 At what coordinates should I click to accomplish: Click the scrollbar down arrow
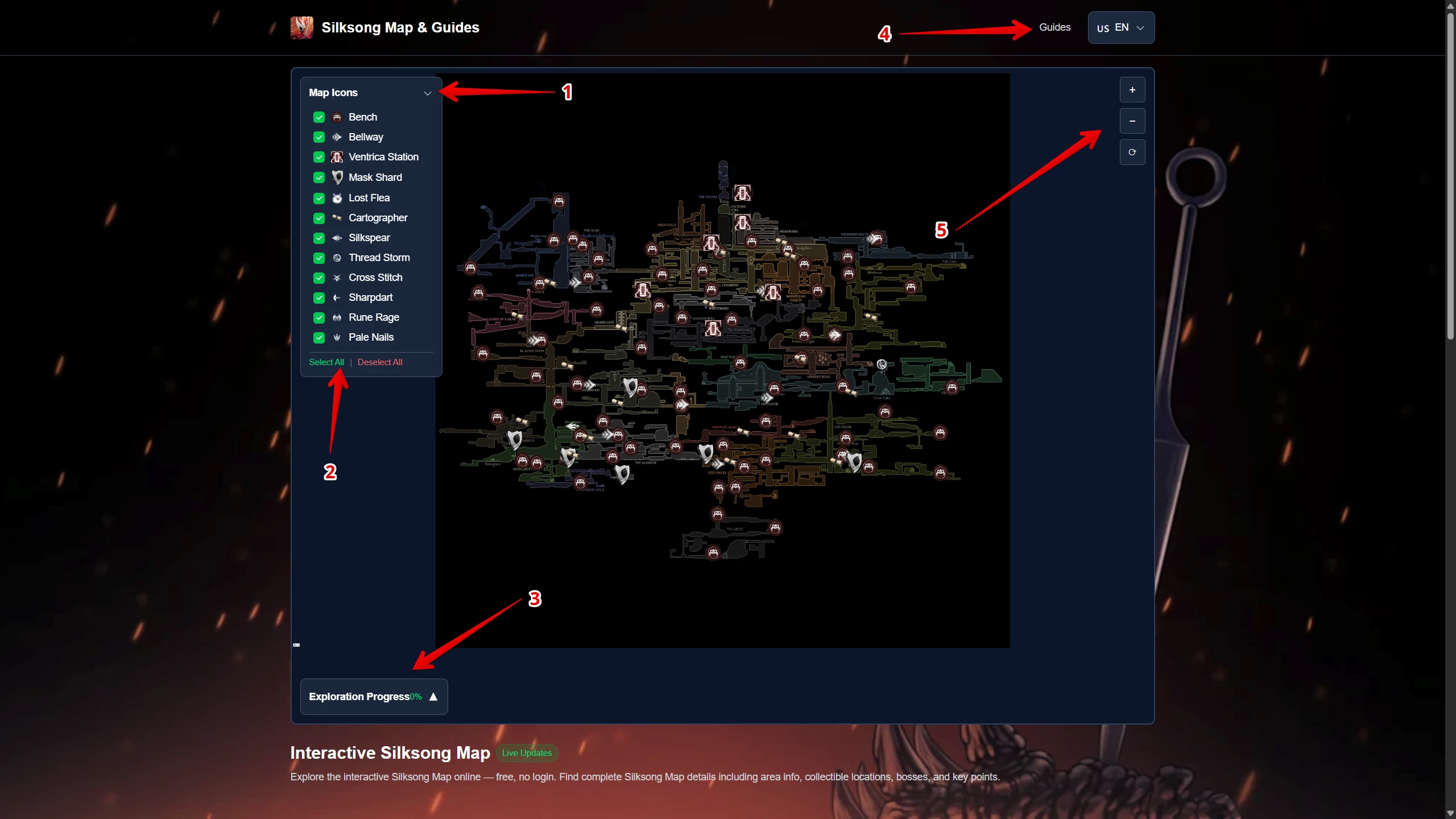tap(1450, 813)
